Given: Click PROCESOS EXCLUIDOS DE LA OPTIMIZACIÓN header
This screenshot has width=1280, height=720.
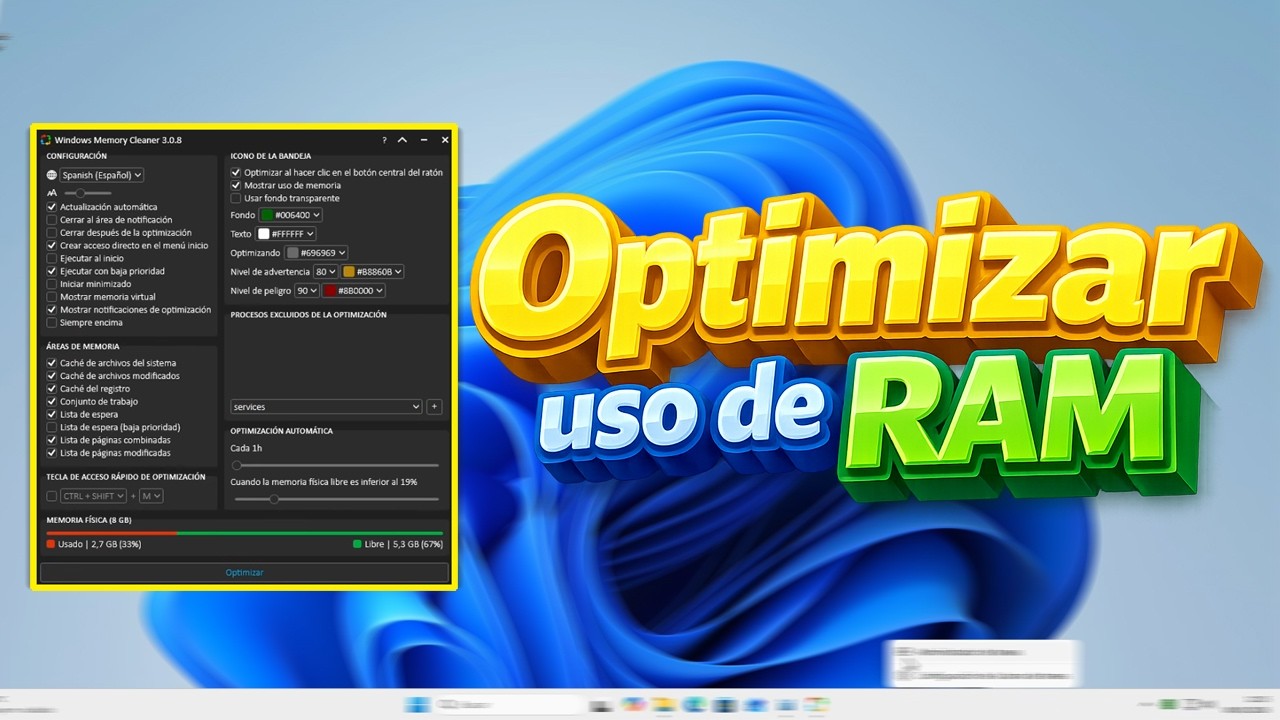Looking at the screenshot, I should point(308,315).
